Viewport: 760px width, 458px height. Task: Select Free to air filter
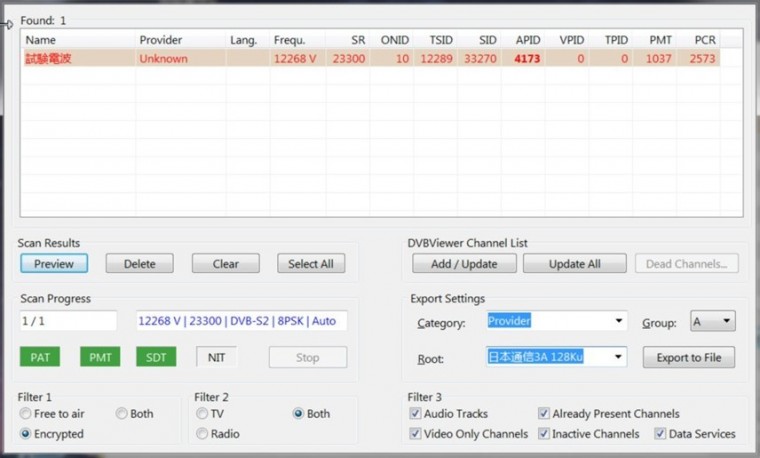[x=52, y=413]
